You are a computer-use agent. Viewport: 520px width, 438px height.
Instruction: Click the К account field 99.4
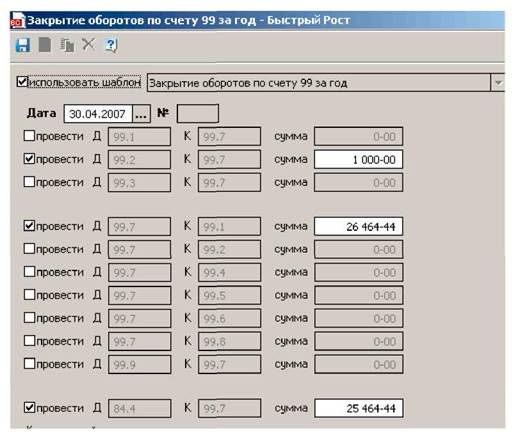(x=229, y=273)
